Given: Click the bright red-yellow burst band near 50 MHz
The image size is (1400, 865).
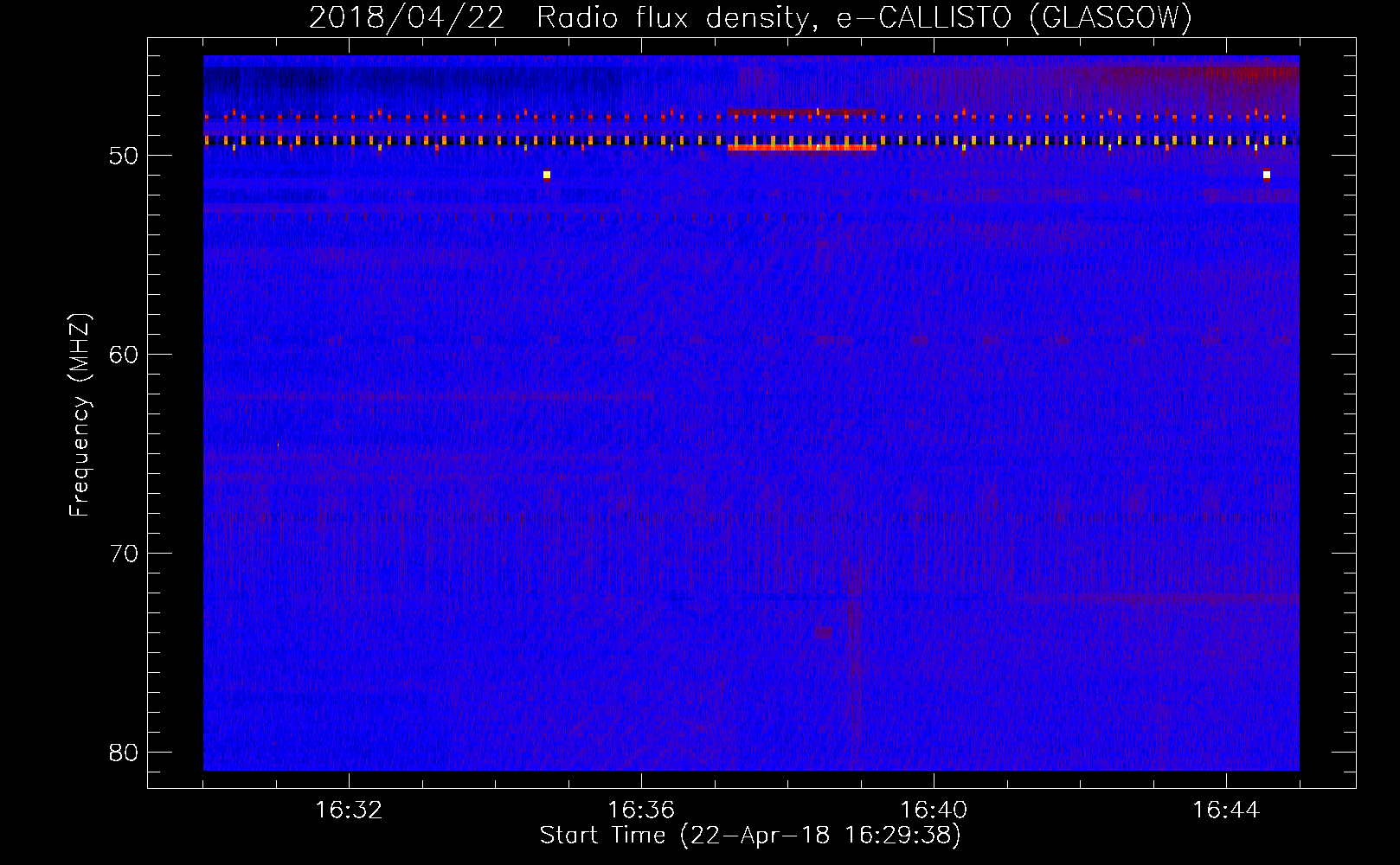Looking at the screenshot, I should (x=802, y=148).
